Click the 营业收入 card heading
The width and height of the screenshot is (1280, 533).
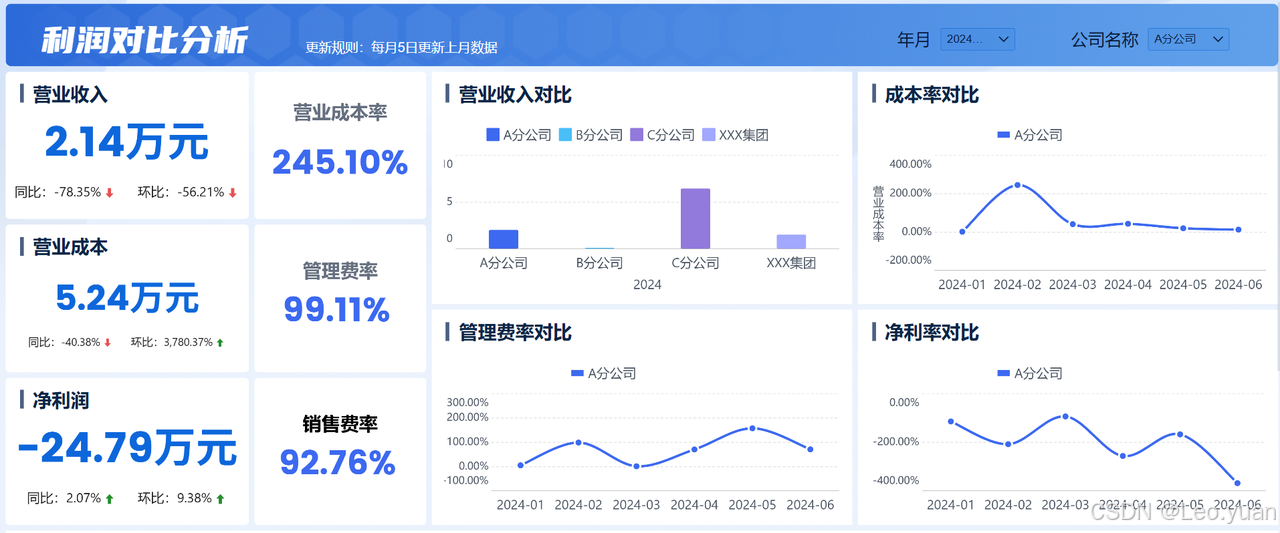point(70,94)
